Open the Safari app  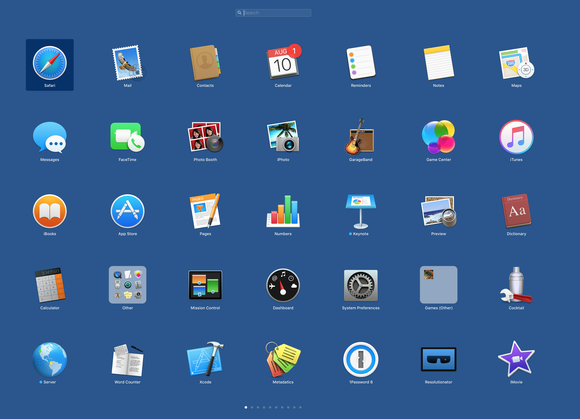[x=50, y=63]
